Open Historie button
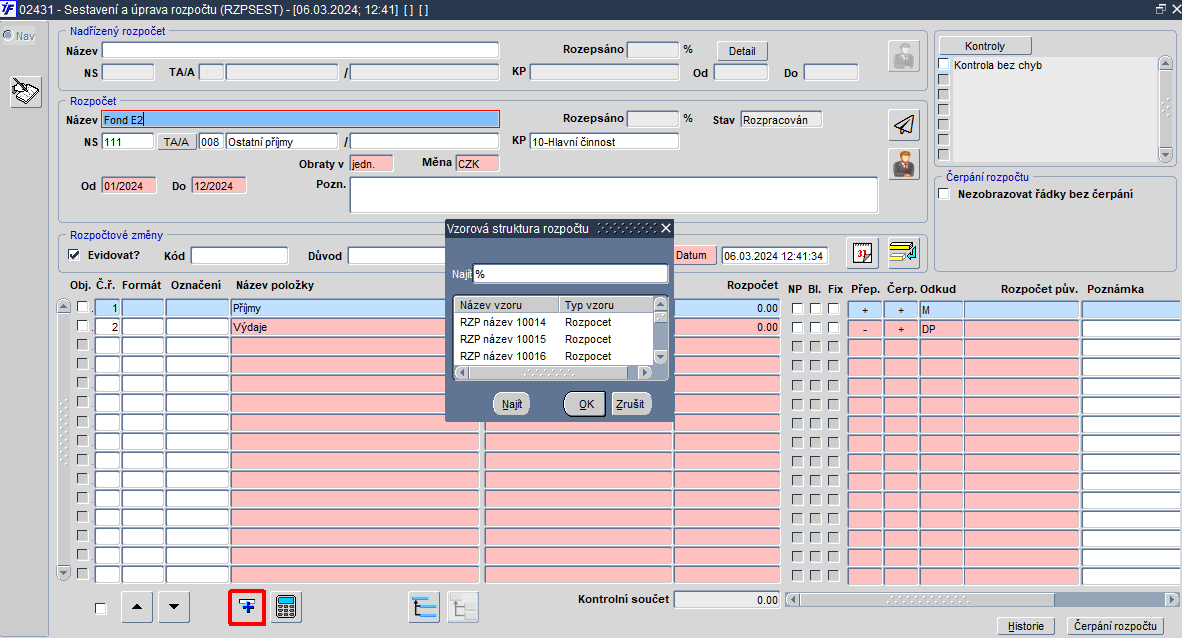The width and height of the screenshot is (1182, 638). (x=1025, y=626)
